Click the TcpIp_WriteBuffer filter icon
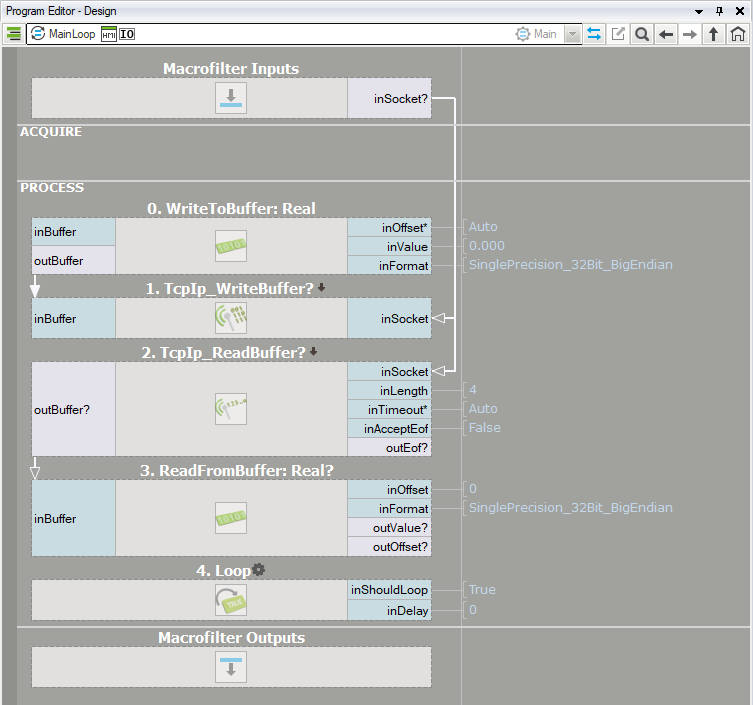753x705 pixels. tap(231, 317)
